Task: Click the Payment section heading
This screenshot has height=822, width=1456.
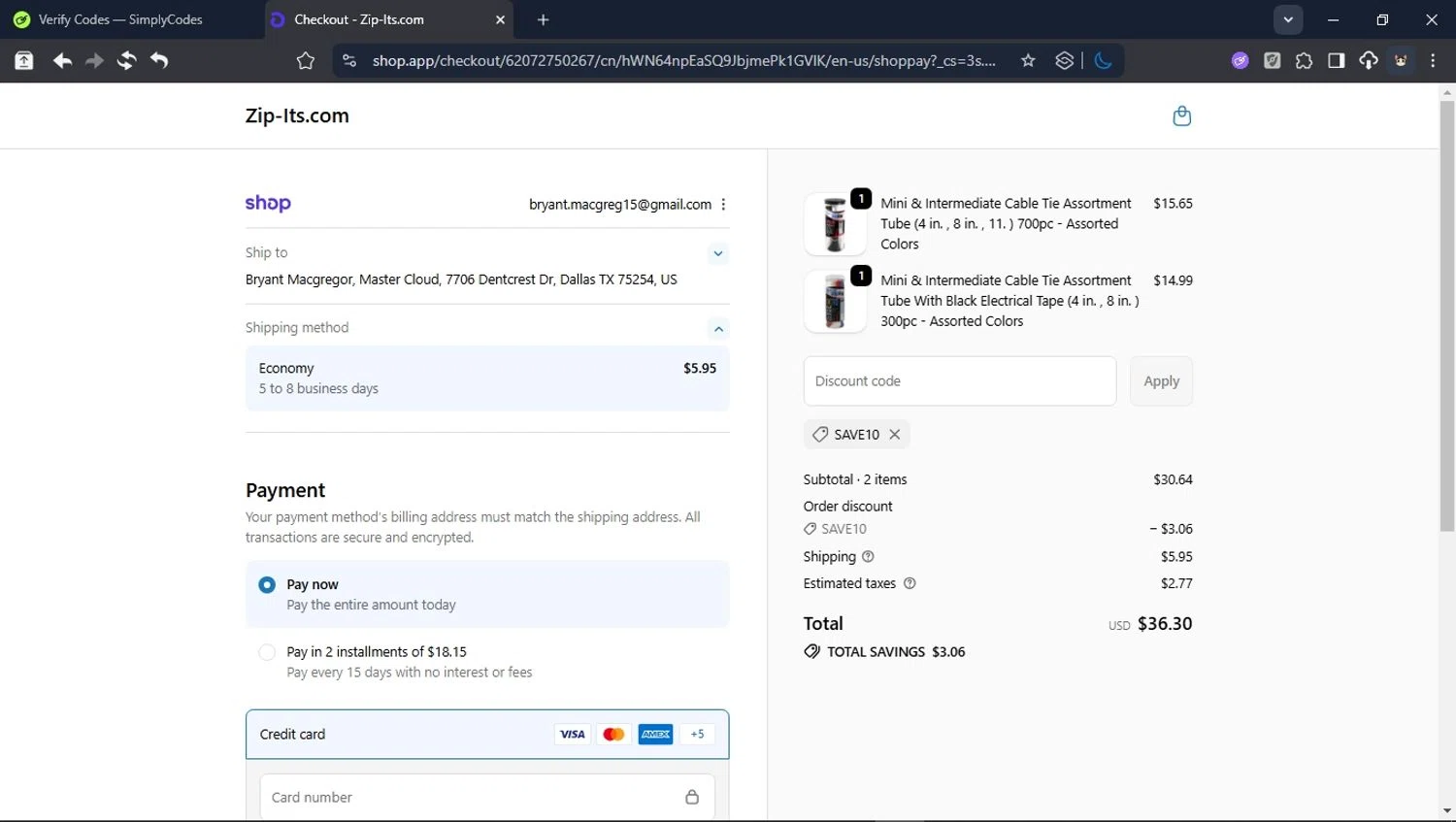Action: tap(285, 490)
